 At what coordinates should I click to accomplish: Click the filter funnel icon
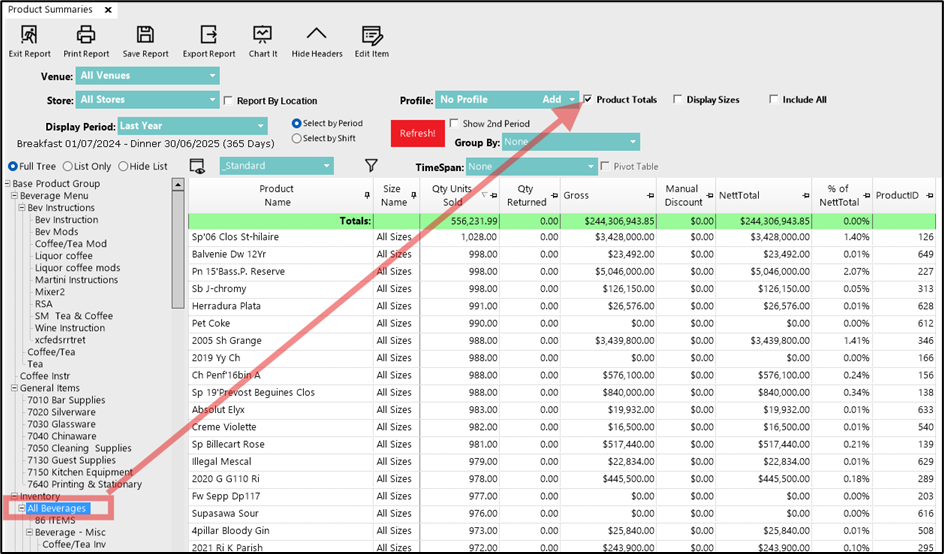(371, 166)
